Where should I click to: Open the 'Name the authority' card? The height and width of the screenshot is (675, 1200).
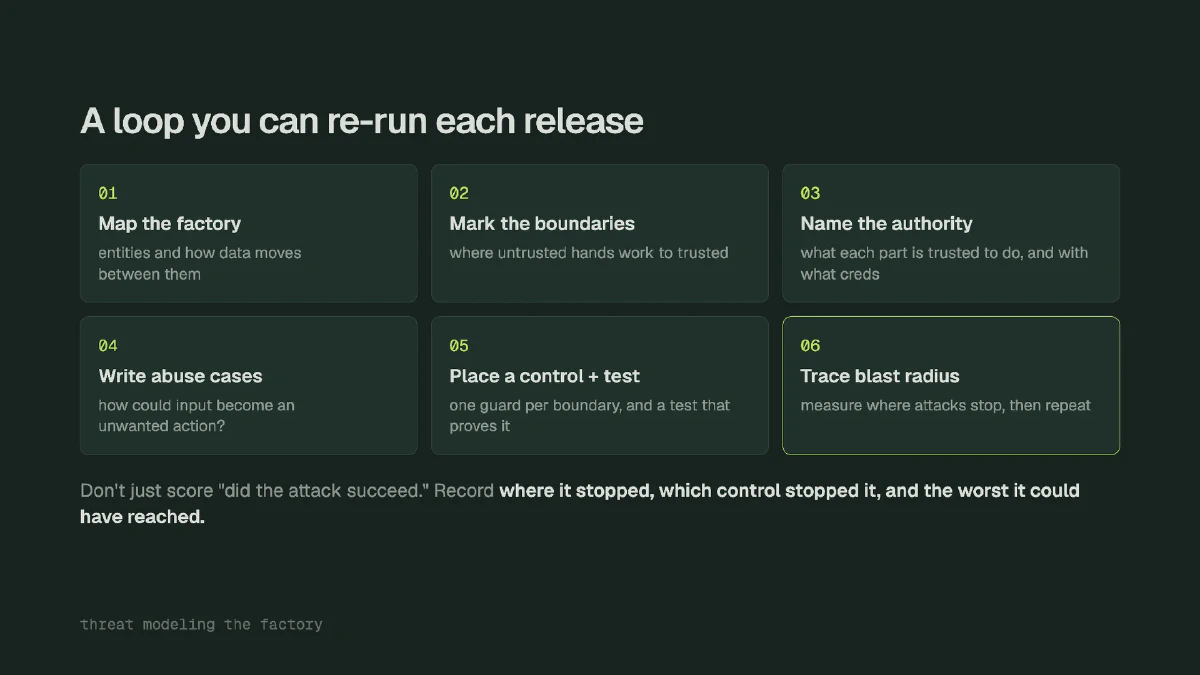(x=951, y=233)
